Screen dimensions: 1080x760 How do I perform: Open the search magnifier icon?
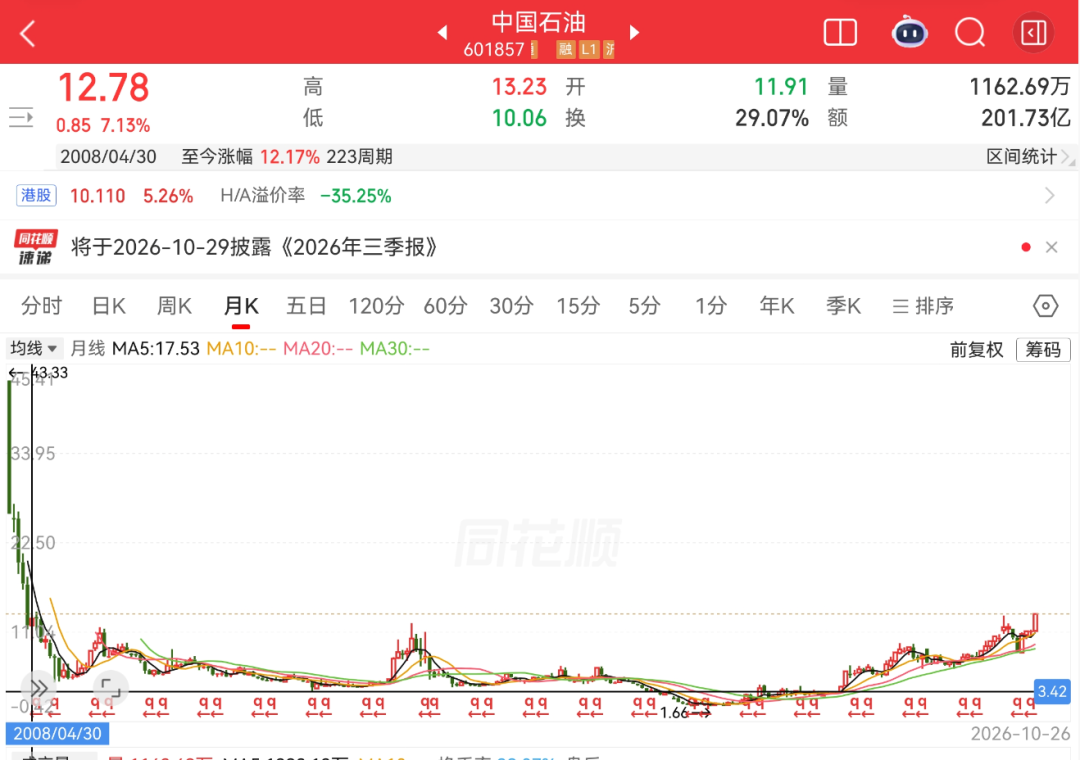(x=970, y=32)
